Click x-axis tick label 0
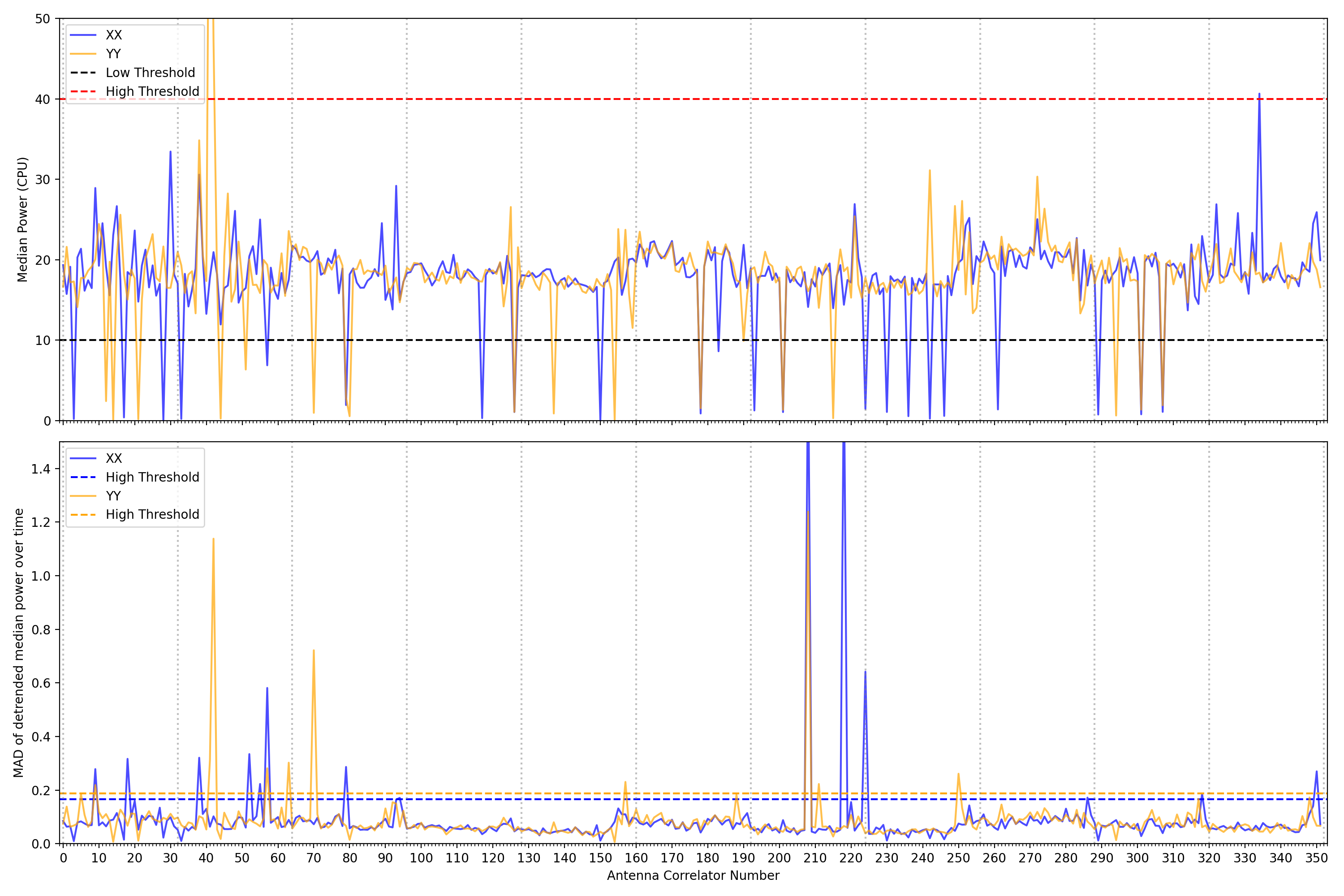The width and height of the screenshot is (1344, 896). click(64, 858)
